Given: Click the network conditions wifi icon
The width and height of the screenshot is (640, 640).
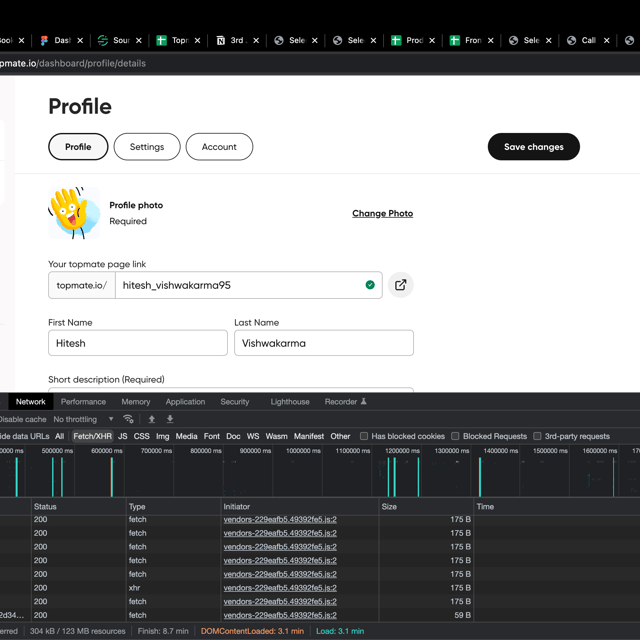Looking at the screenshot, I should 128,419.
